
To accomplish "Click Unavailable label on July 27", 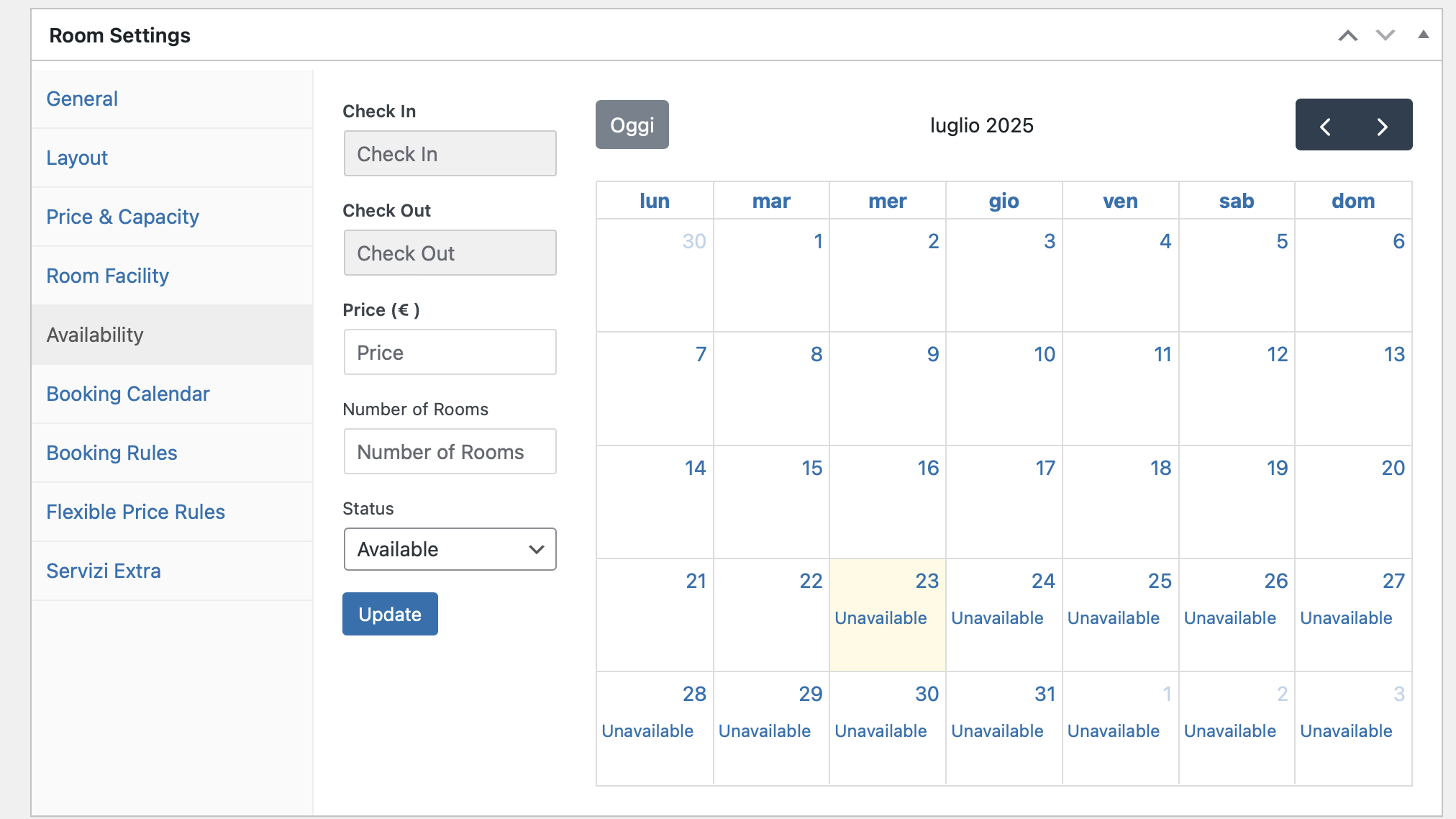I will pos(1346,618).
